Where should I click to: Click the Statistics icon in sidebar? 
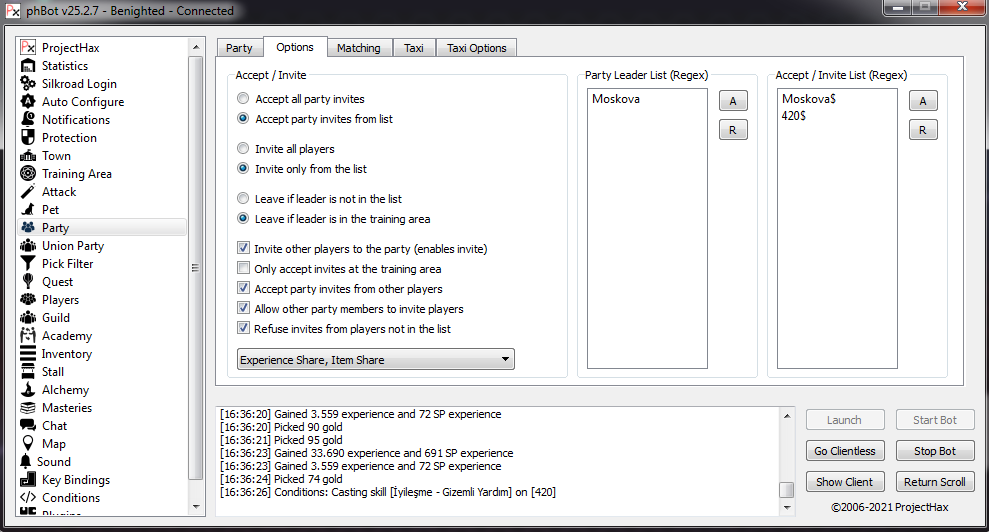pyautogui.click(x=28, y=66)
